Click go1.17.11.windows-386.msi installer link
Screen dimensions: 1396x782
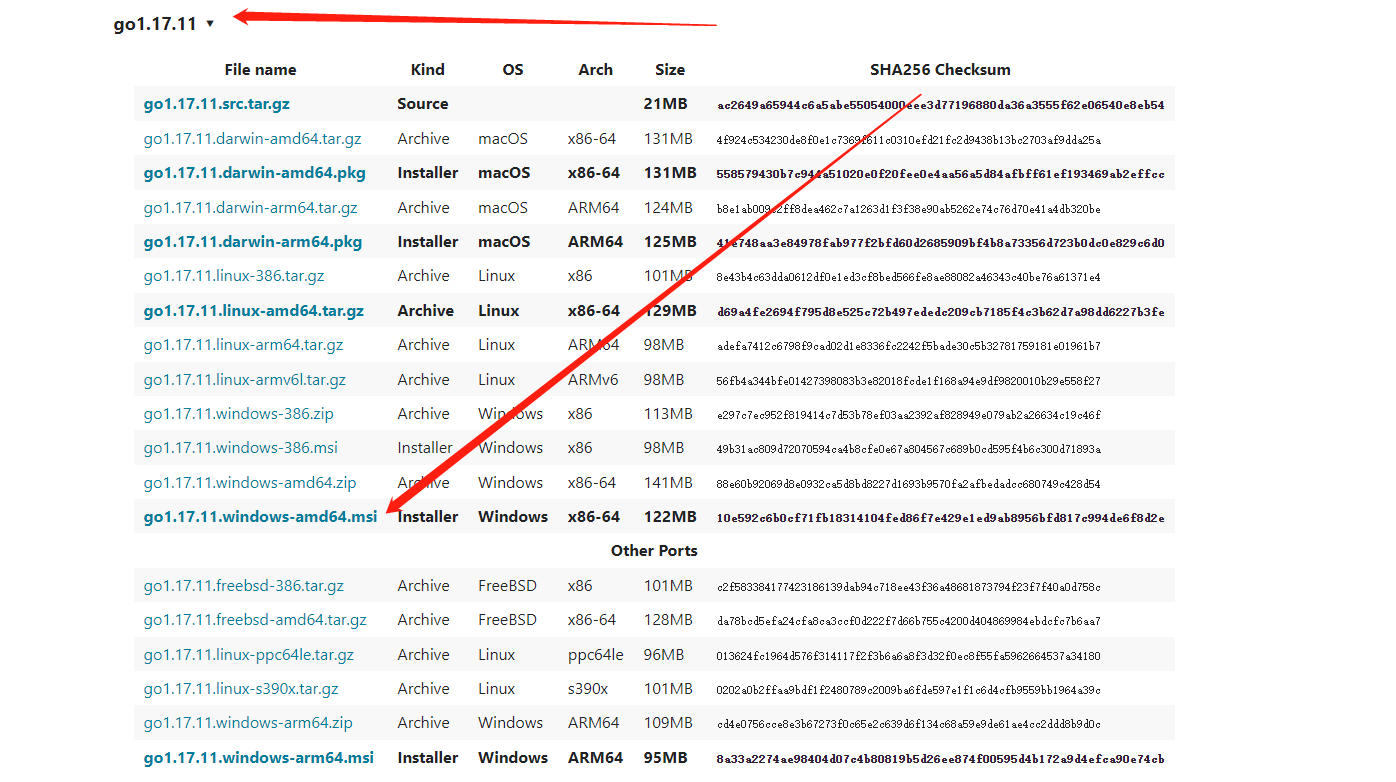(240, 448)
